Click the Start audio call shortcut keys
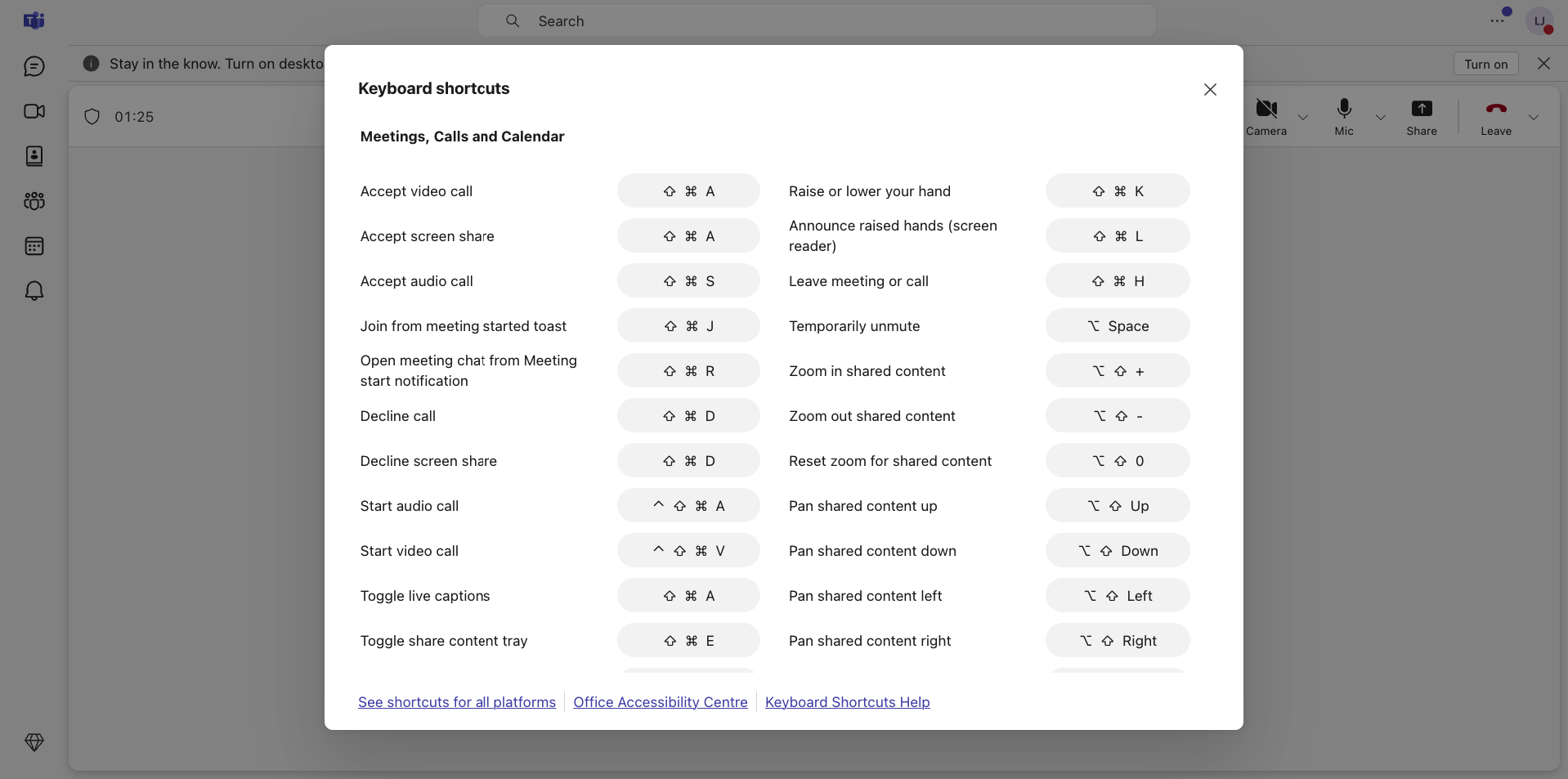 pyautogui.click(x=688, y=506)
